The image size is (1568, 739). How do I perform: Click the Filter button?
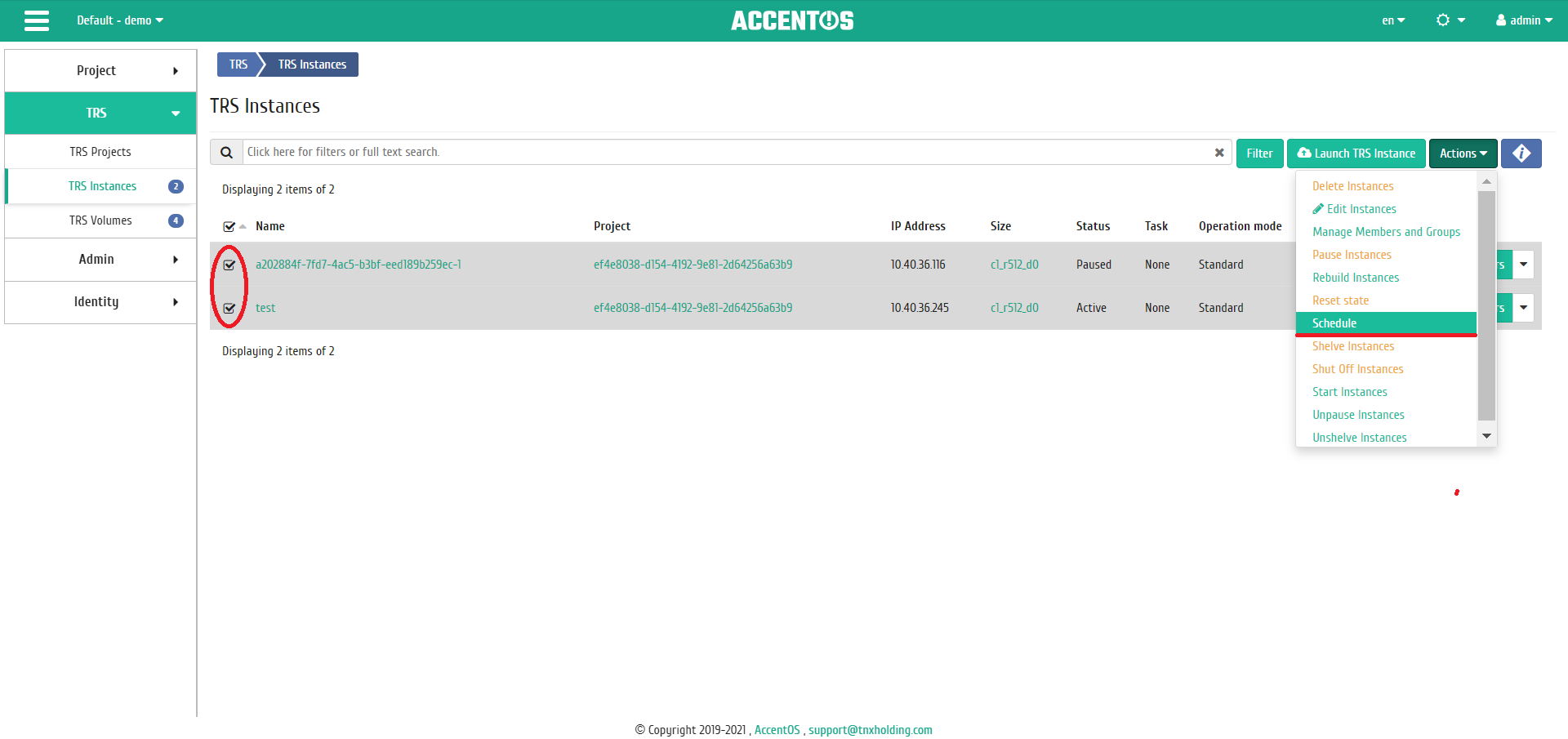point(1259,154)
